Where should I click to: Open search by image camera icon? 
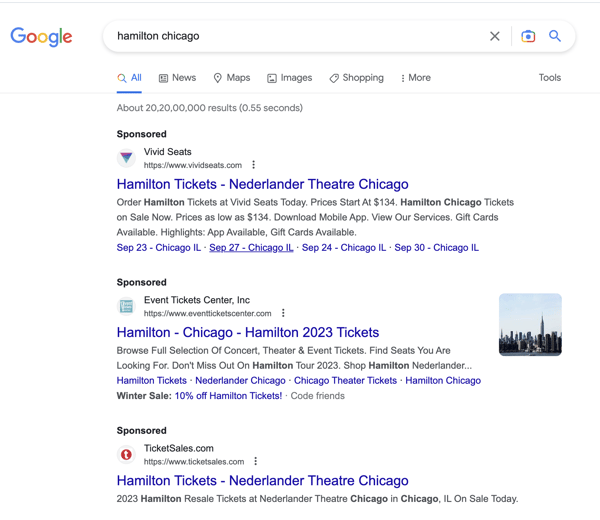click(x=528, y=36)
